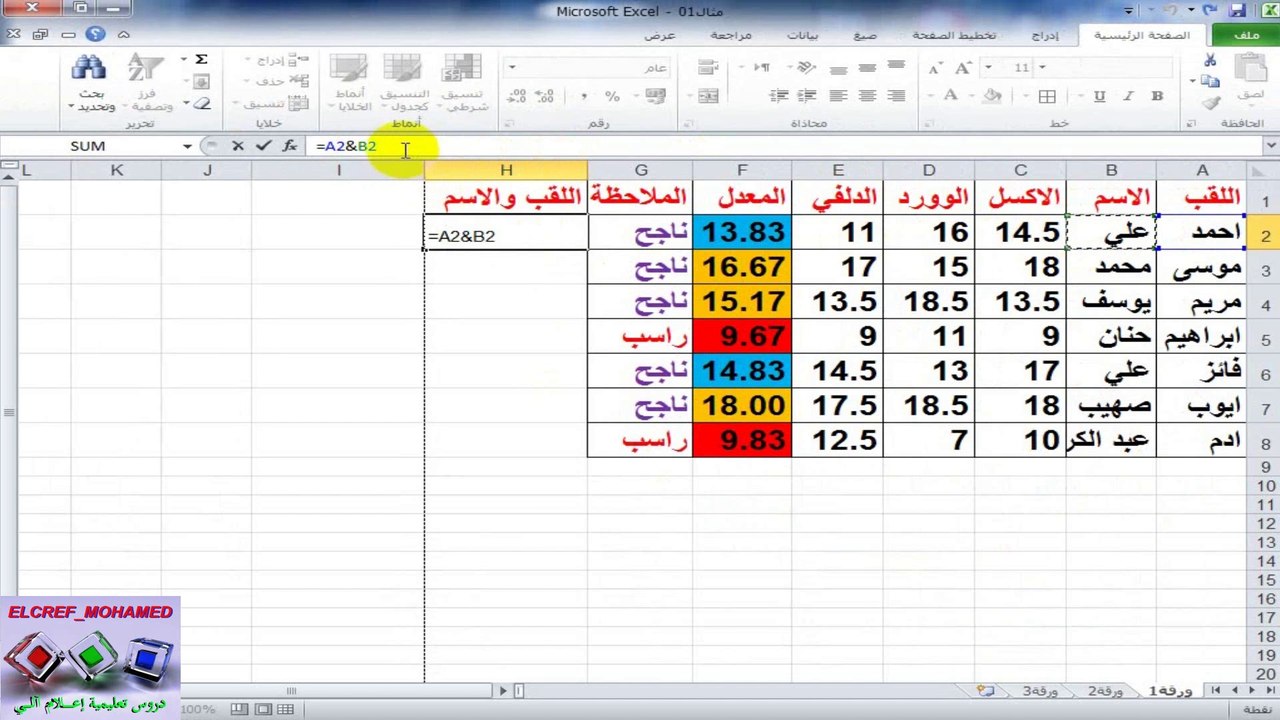1280x720 pixels.
Task: Select column F header
Action: click(742, 170)
